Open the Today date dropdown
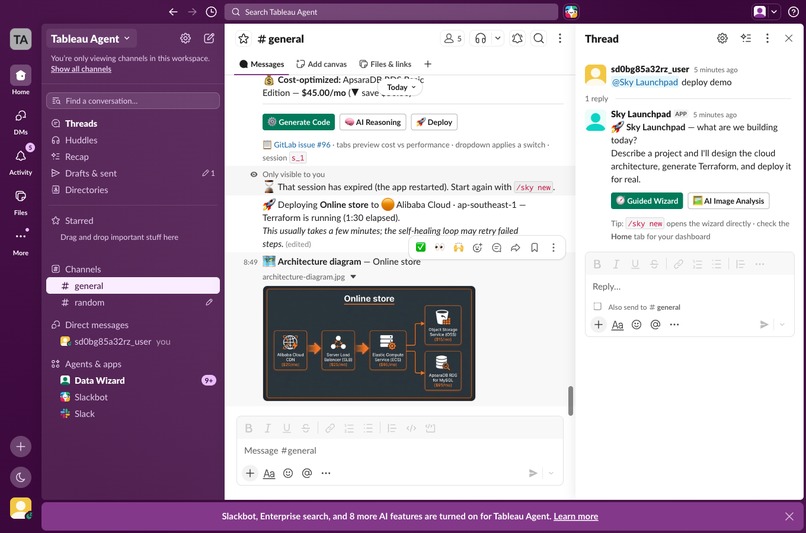Image resolution: width=806 pixels, height=533 pixels. [x=401, y=87]
